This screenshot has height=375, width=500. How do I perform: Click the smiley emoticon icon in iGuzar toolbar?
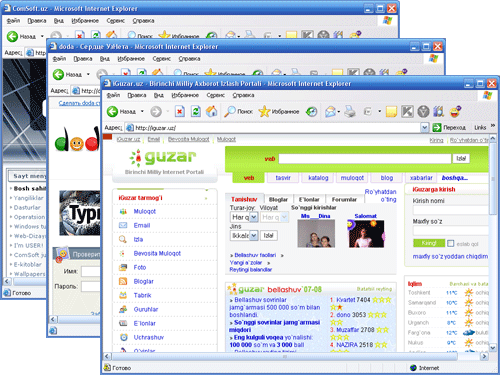coord(455,111)
